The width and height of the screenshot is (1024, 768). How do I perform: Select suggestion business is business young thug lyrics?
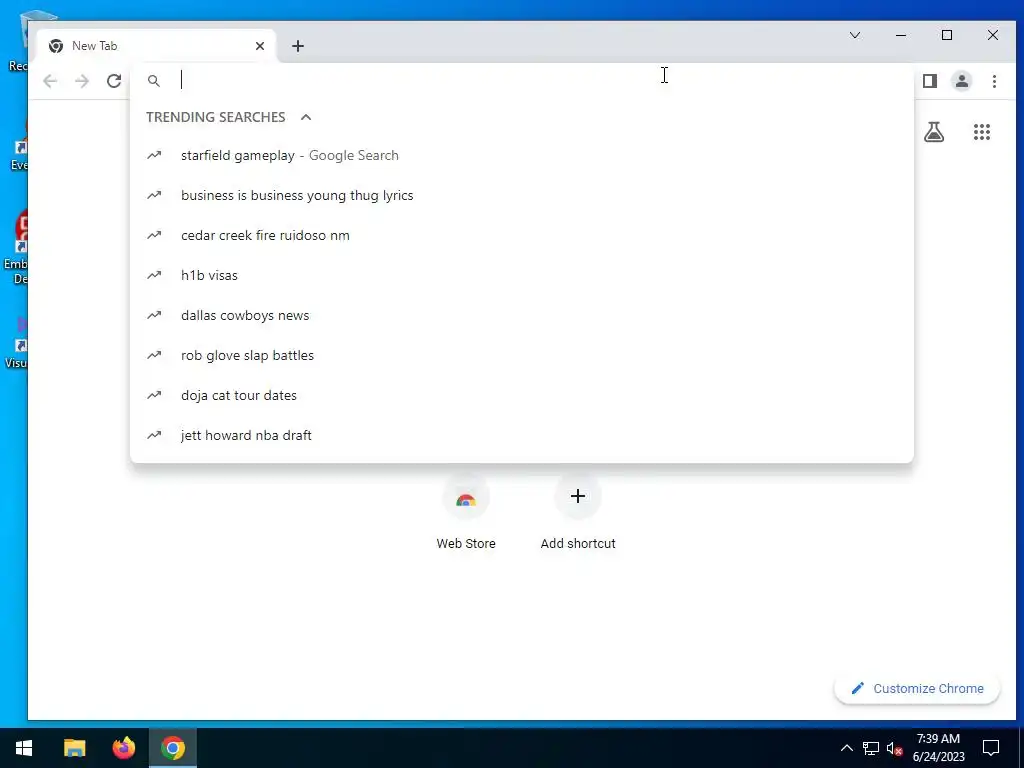coord(522,195)
